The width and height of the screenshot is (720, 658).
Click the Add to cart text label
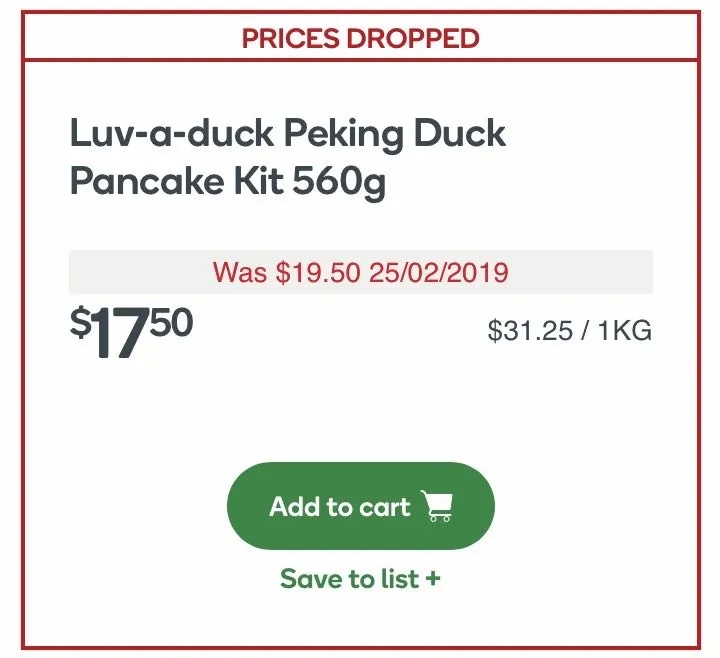point(340,506)
